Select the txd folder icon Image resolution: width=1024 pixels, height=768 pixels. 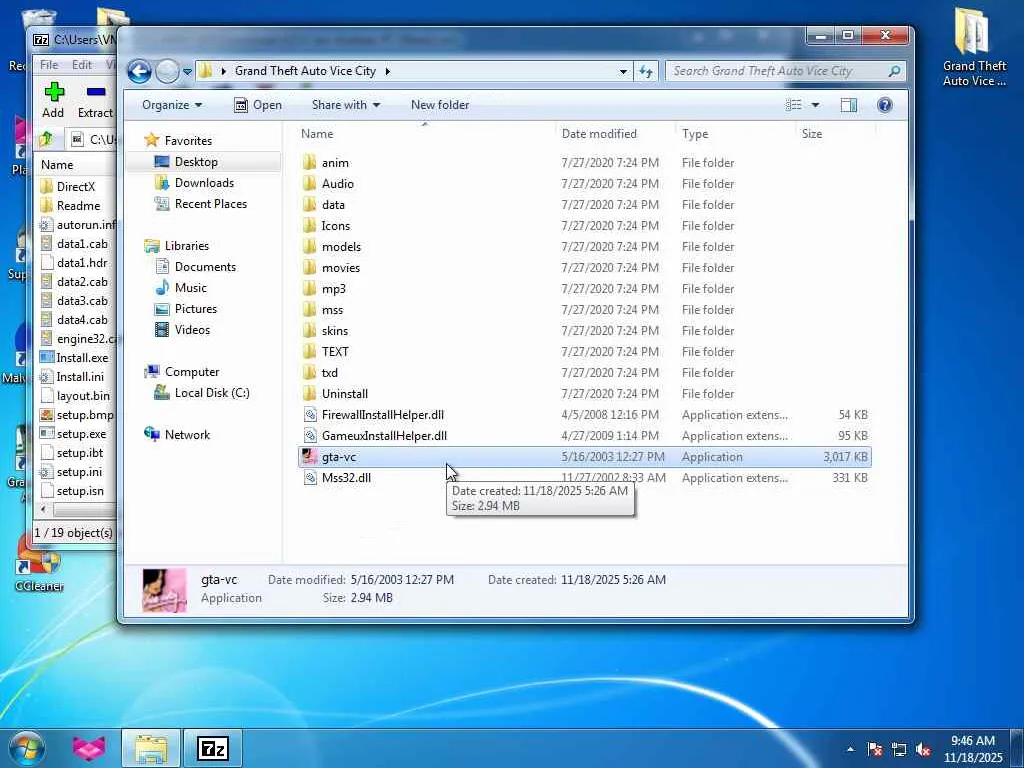coord(310,372)
